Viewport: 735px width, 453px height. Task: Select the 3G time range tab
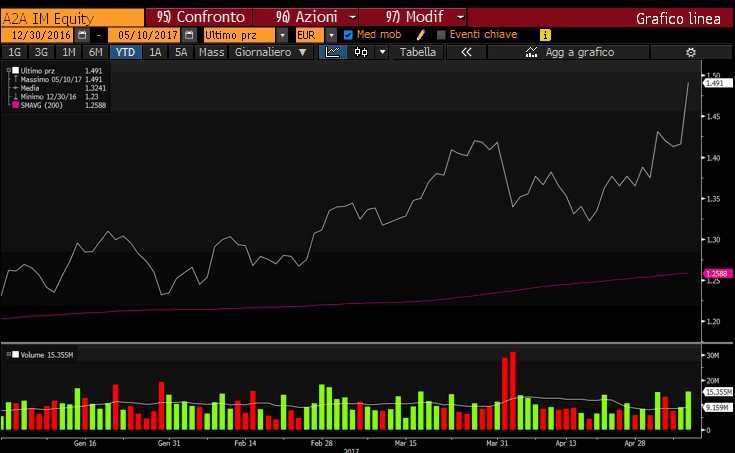[x=41, y=52]
